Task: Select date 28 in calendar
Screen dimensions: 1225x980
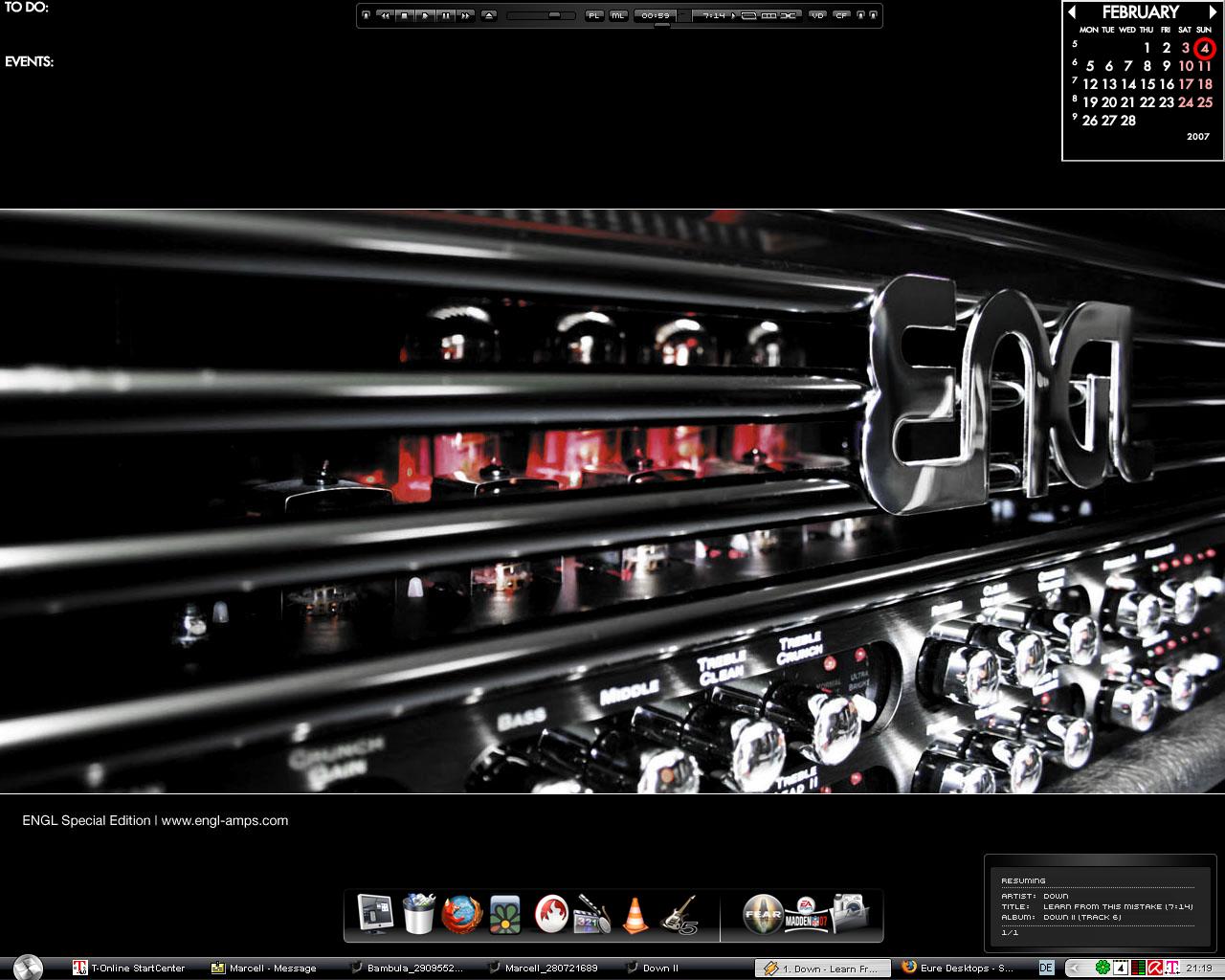Action: tap(1128, 121)
